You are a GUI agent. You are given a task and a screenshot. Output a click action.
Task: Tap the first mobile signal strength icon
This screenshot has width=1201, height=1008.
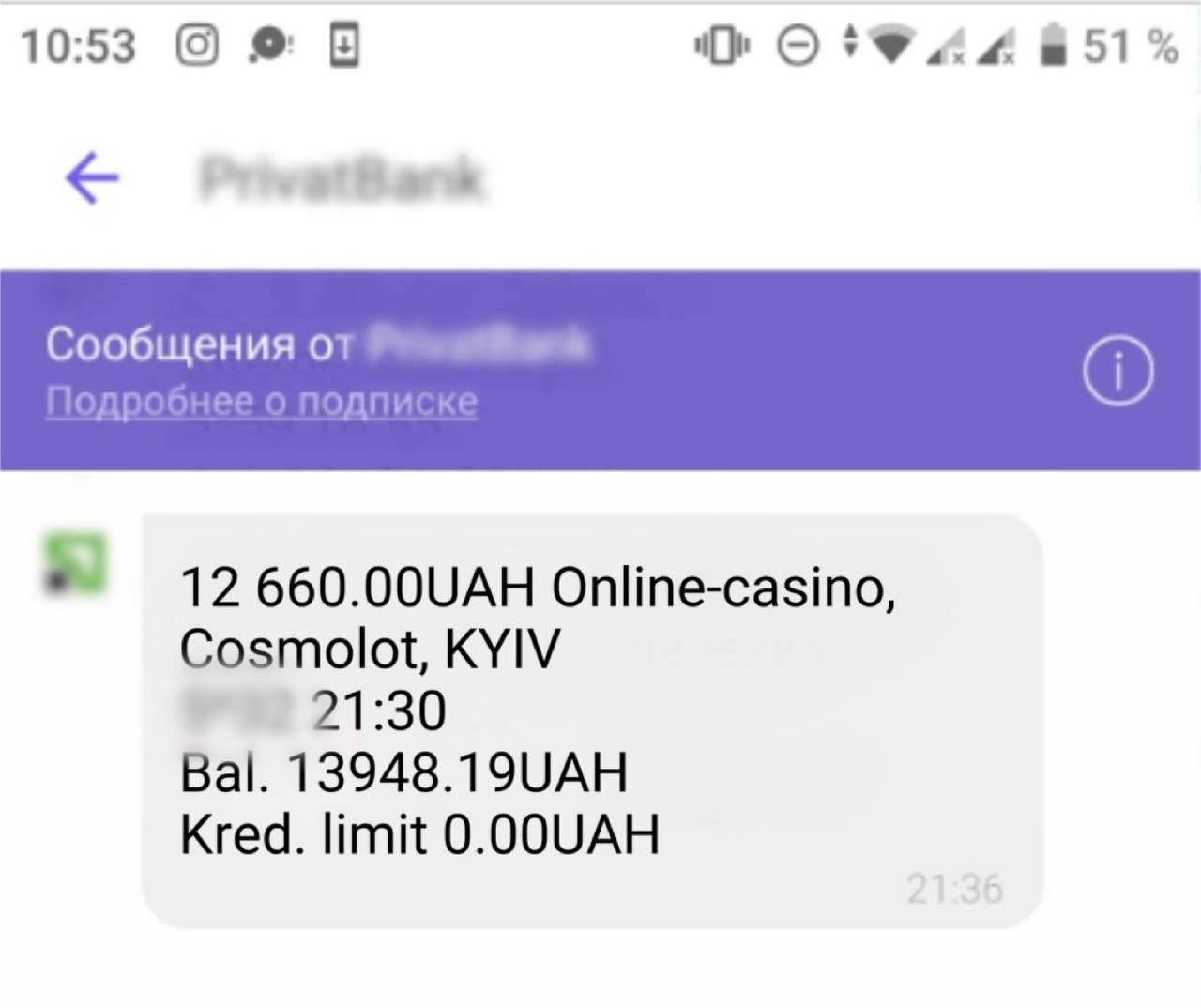946,45
